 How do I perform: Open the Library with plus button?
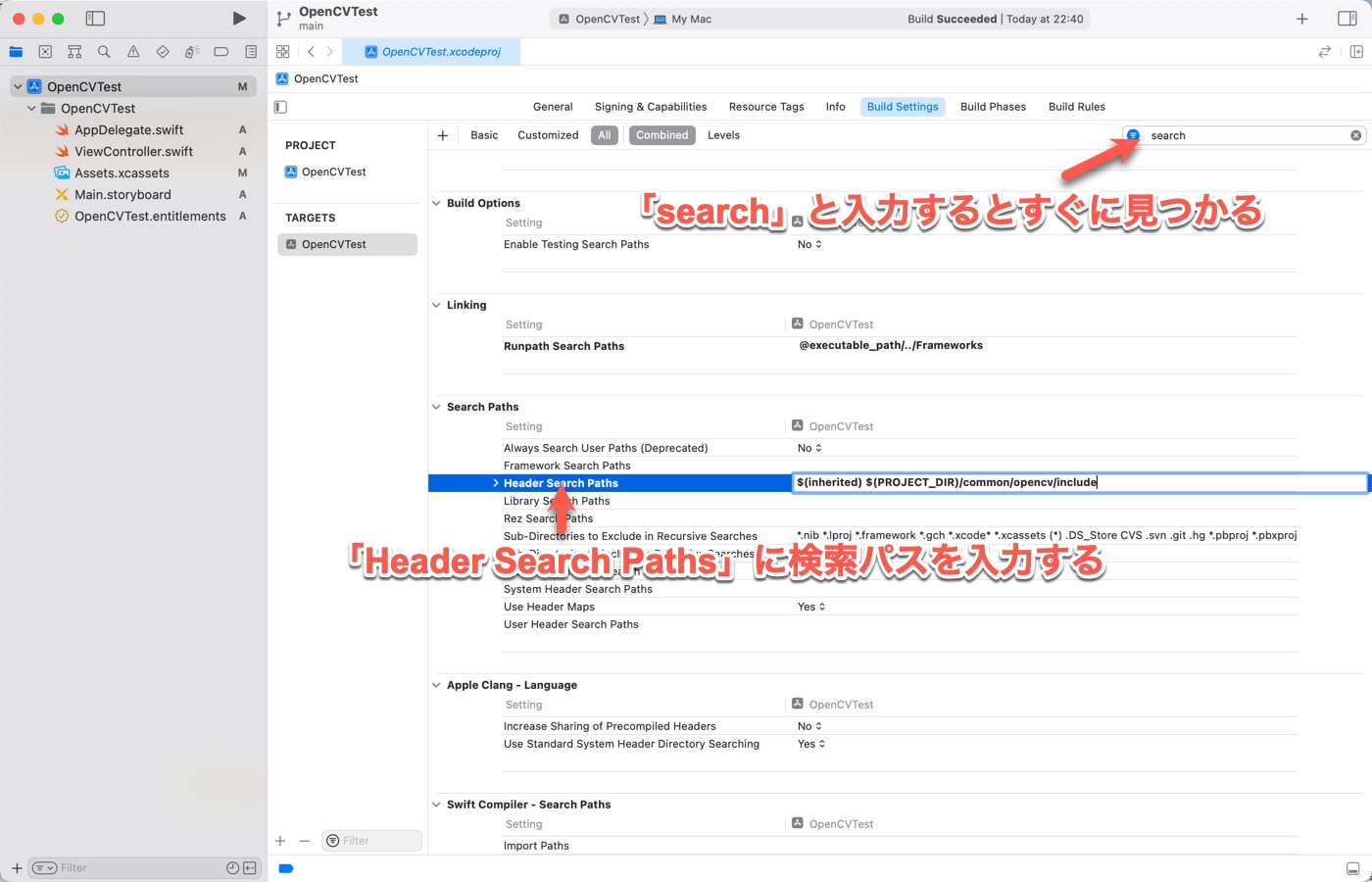[x=1302, y=19]
